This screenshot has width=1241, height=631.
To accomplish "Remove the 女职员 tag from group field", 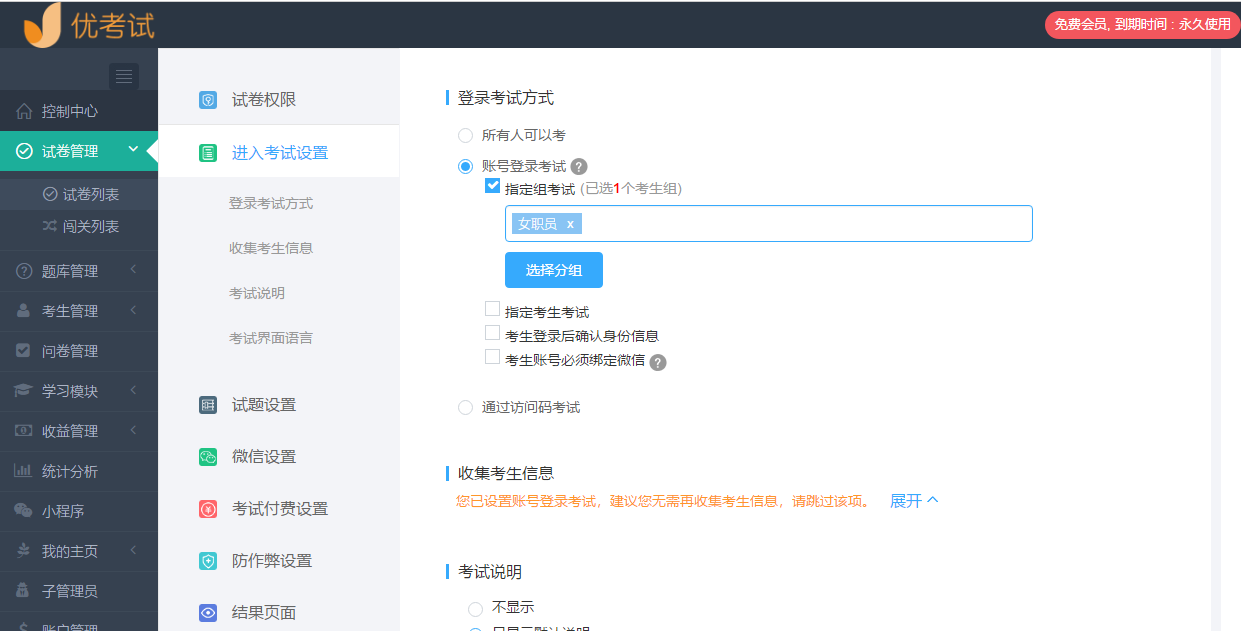I will click(x=570, y=224).
